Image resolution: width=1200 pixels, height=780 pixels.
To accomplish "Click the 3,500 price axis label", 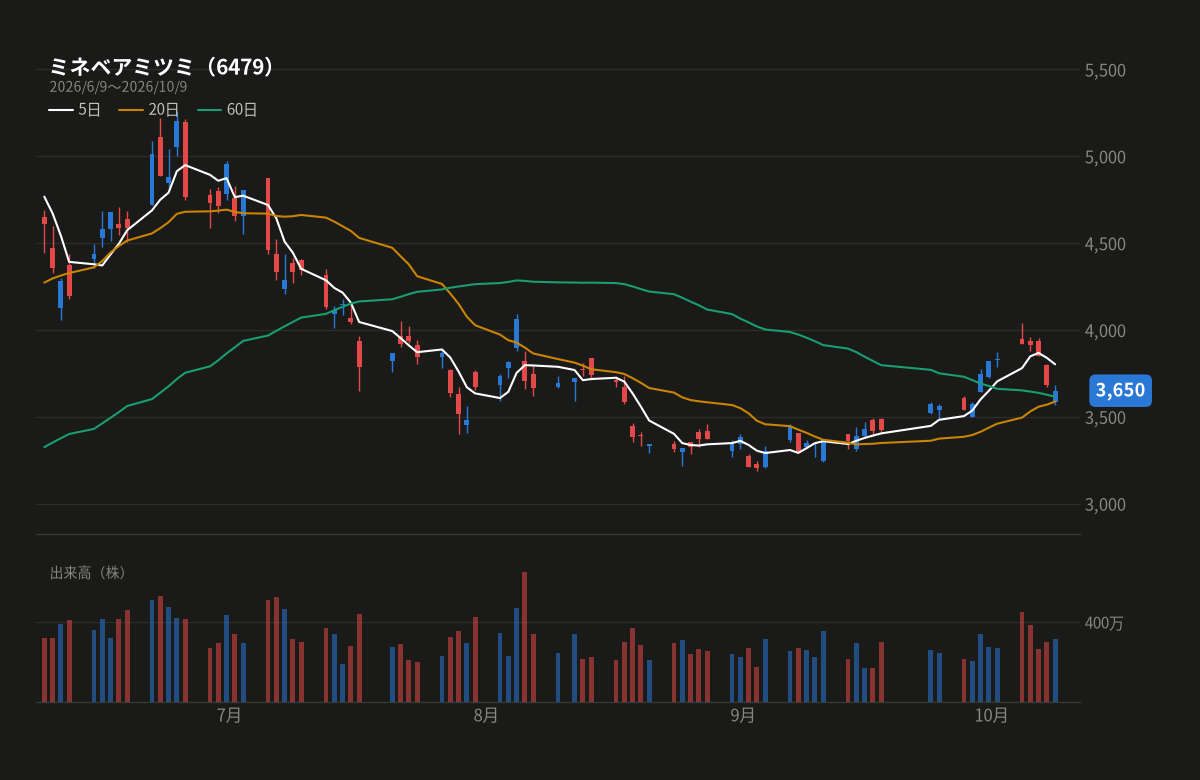I will click(x=1105, y=418).
